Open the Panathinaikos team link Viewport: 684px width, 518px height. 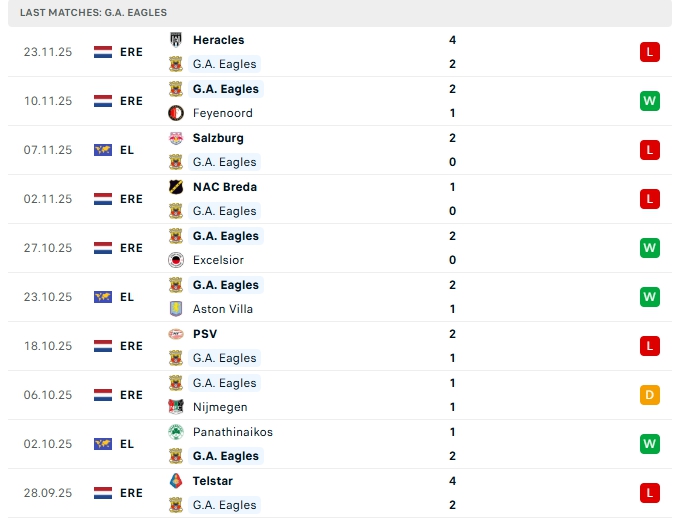[x=232, y=432]
